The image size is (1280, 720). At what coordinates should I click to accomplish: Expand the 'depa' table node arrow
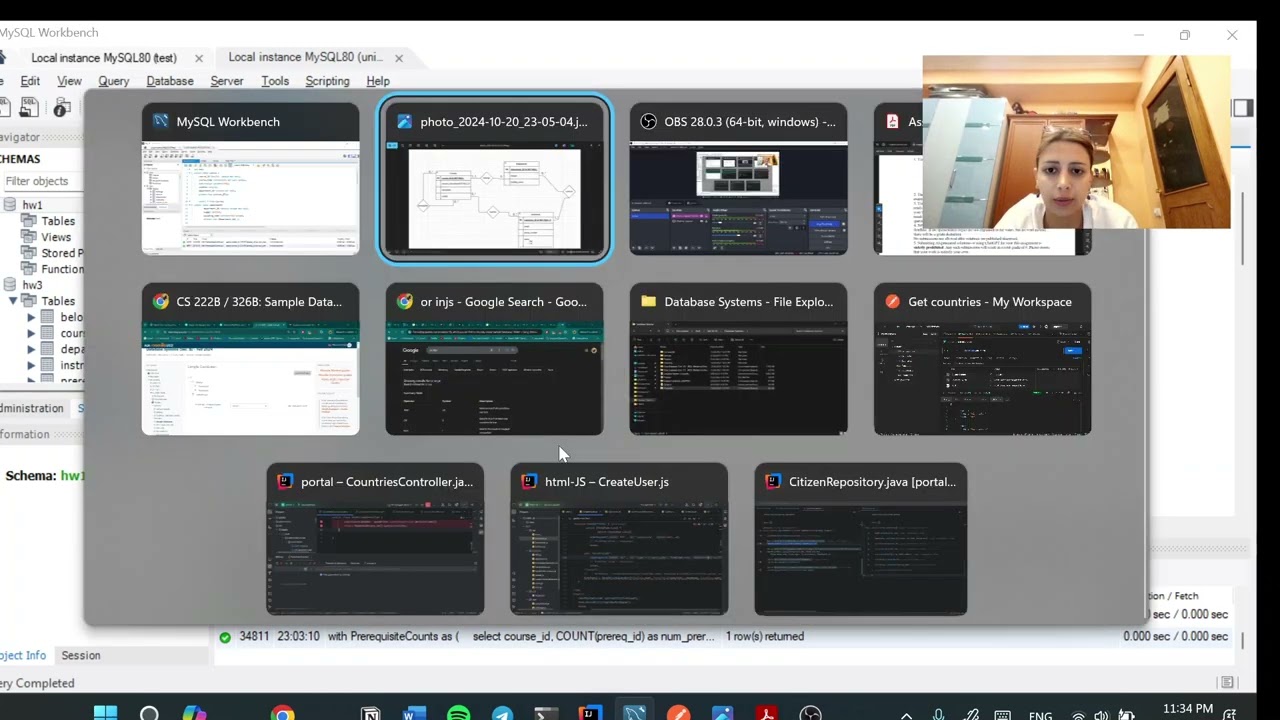(31, 349)
